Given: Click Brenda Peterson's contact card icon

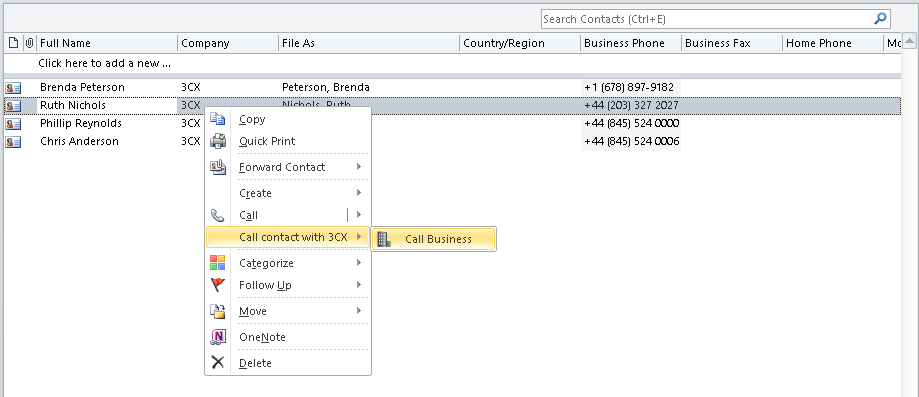Looking at the screenshot, I should pyautogui.click(x=13, y=88).
